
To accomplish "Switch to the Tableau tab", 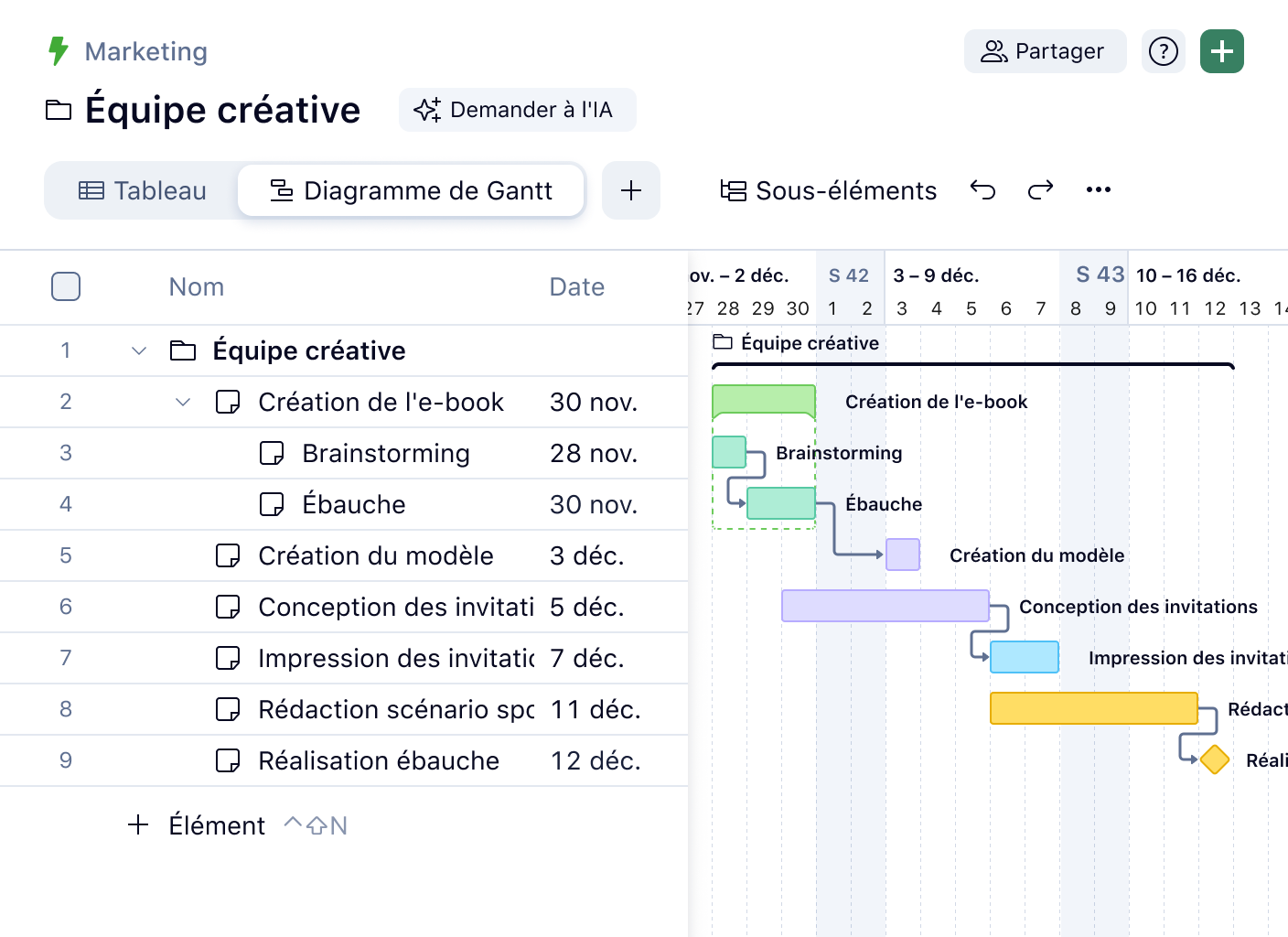I will point(142,190).
